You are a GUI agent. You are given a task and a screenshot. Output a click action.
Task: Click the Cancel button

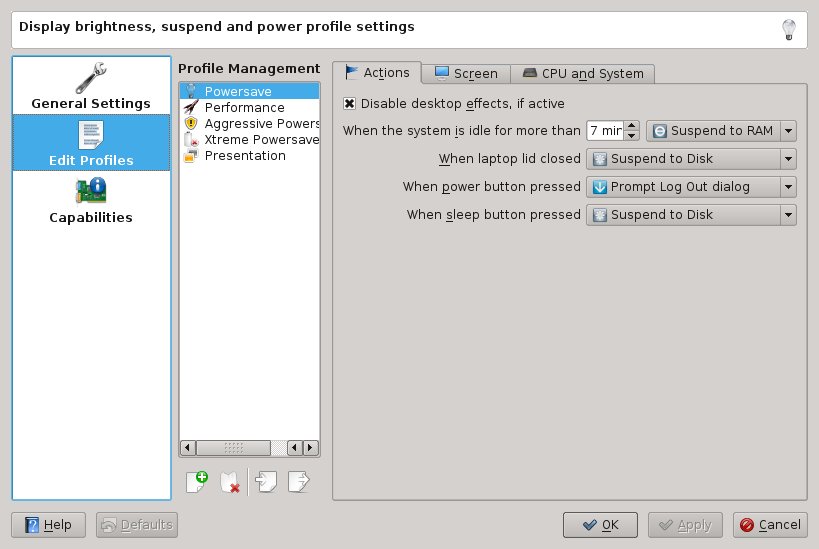point(770,525)
